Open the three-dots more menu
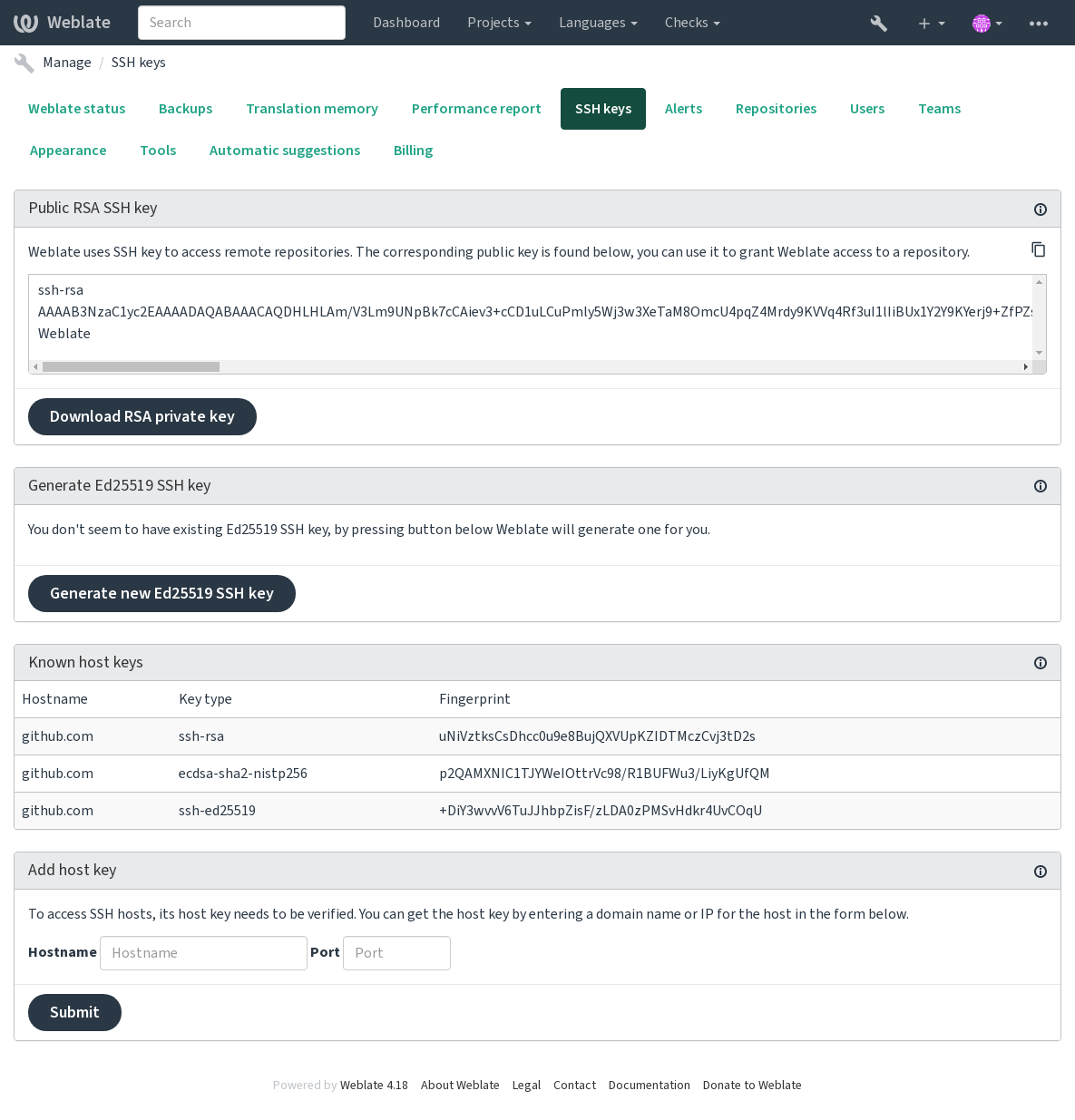This screenshot has height=1120, width=1075. click(1039, 23)
